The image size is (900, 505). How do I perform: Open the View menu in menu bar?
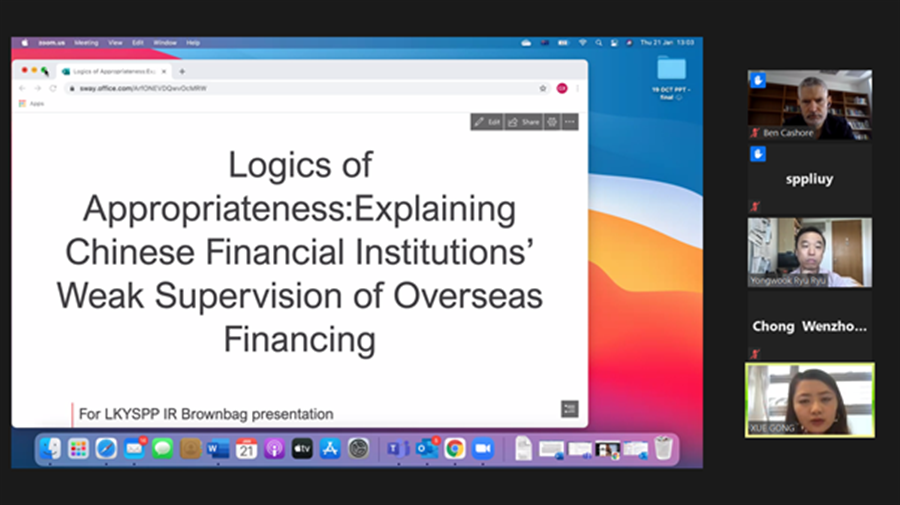pyautogui.click(x=115, y=43)
